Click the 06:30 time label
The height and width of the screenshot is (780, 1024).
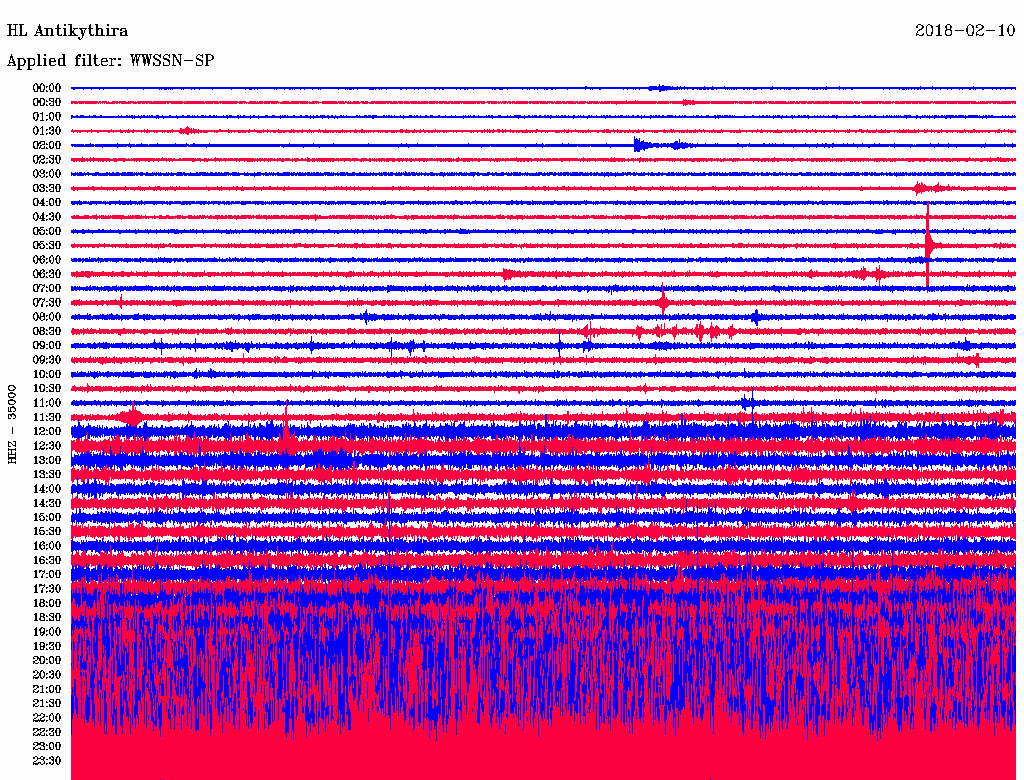(x=47, y=274)
